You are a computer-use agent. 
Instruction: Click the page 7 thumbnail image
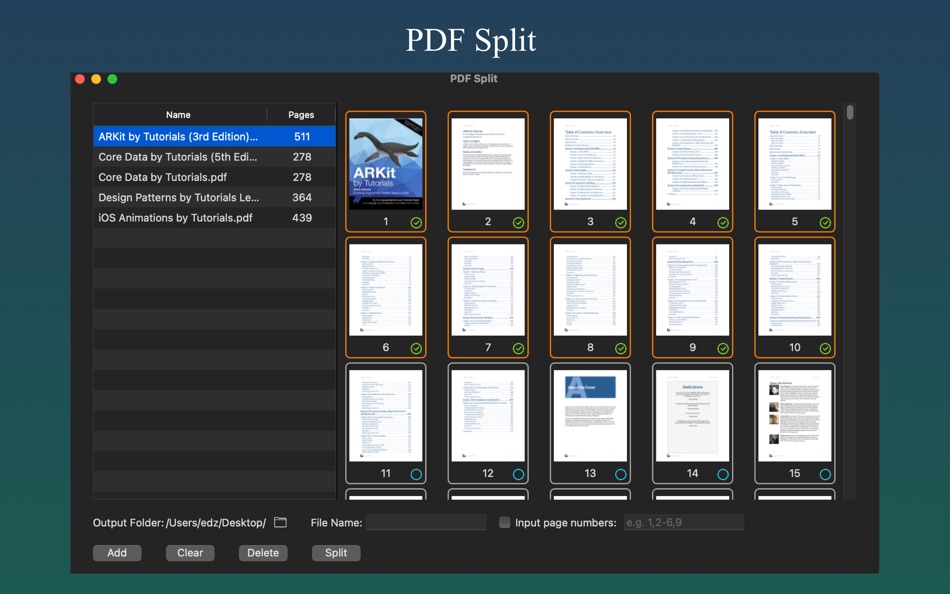(x=488, y=290)
